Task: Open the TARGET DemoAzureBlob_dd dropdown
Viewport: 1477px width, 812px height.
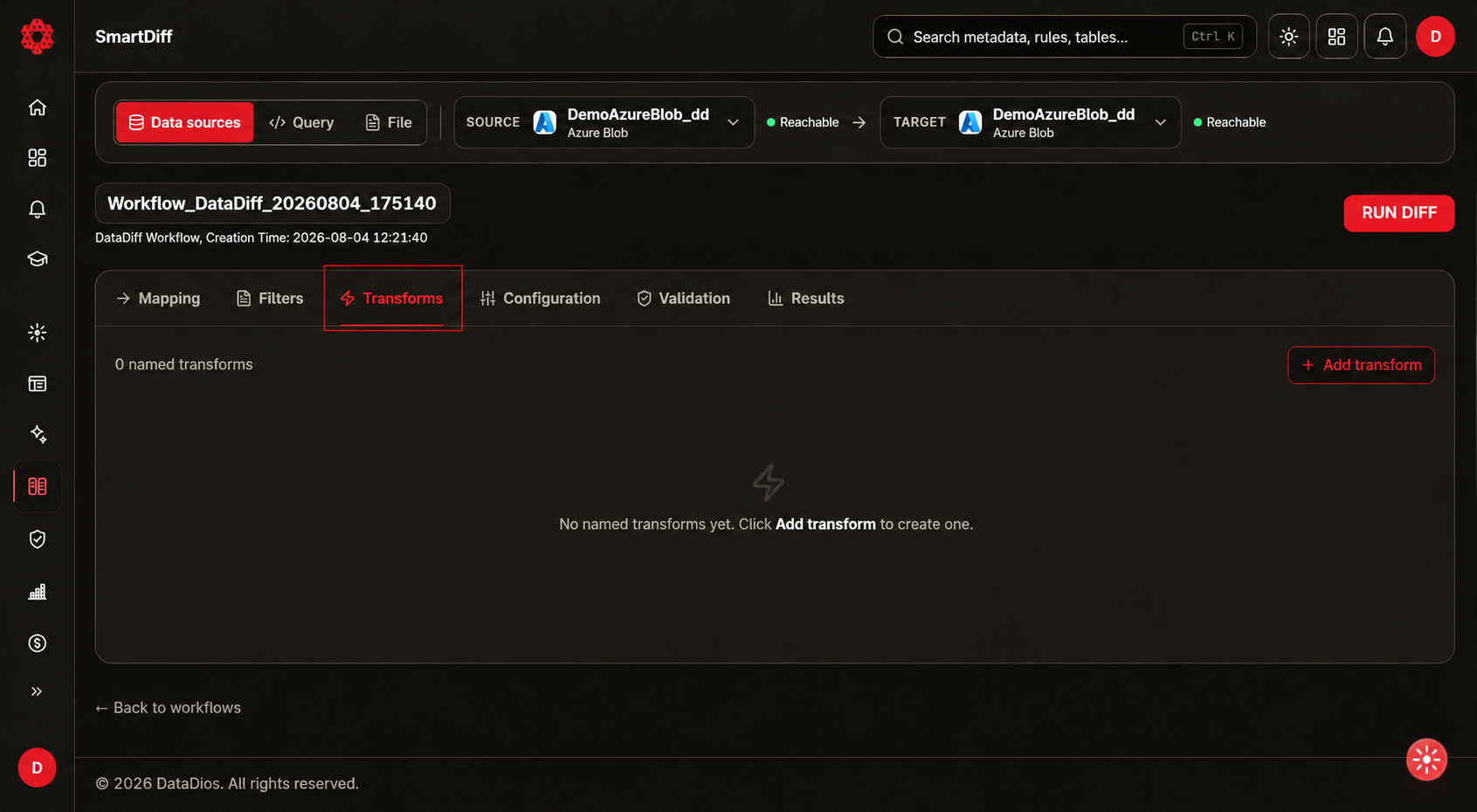Action: click(1030, 122)
